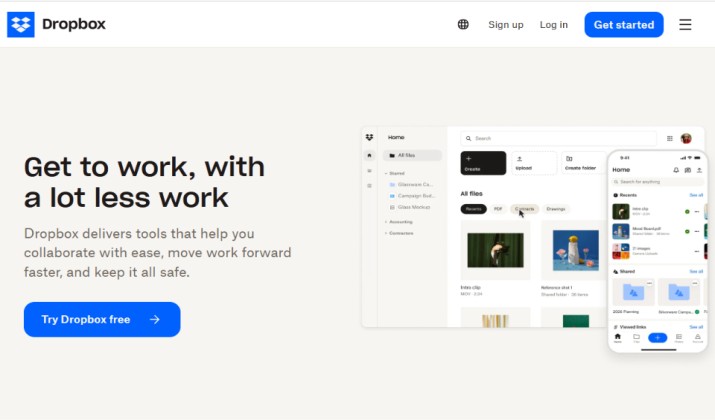Tap Account tab in phone bottom bar
This screenshot has width=715, height=420.
tap(698, 338)
